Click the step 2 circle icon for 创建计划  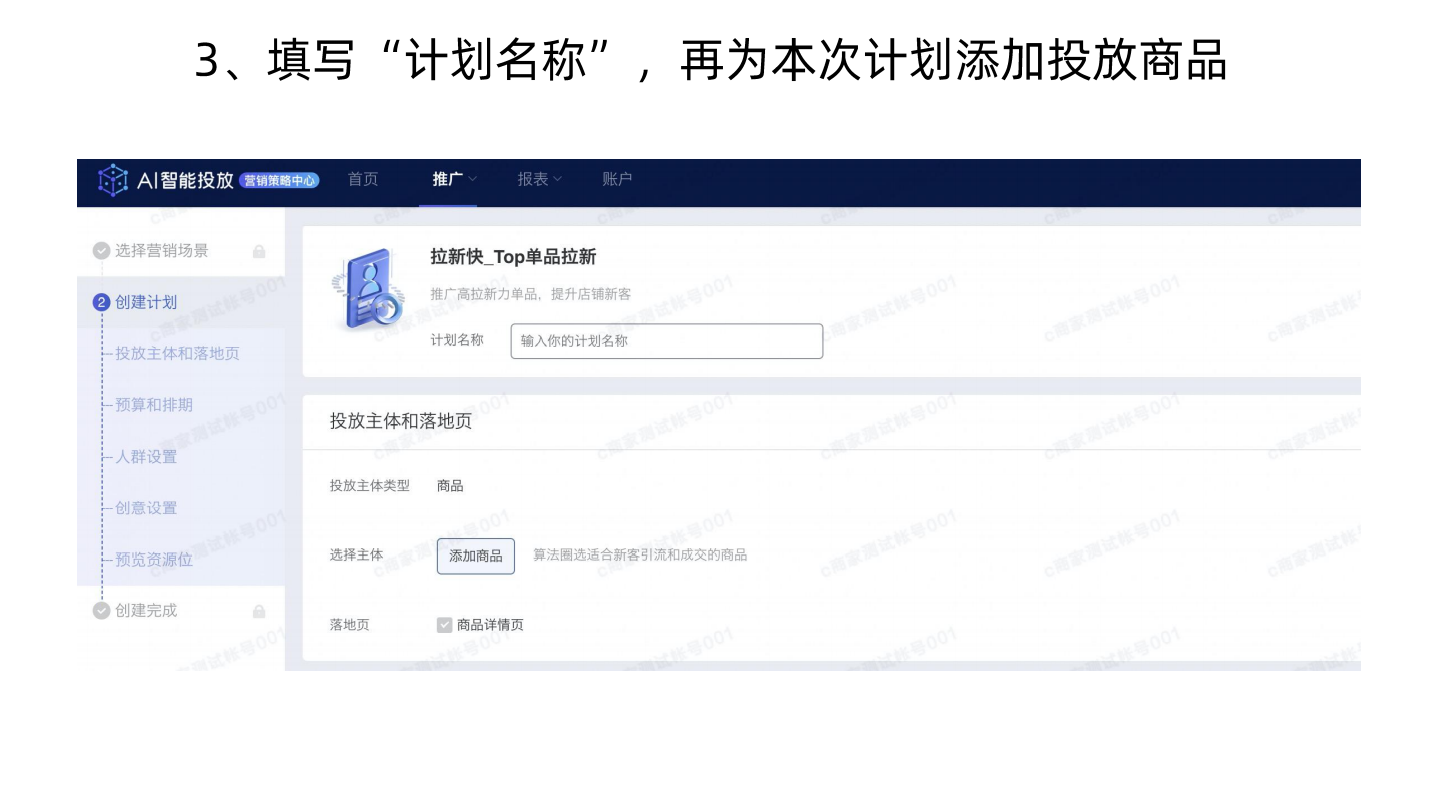pos(101,302)
